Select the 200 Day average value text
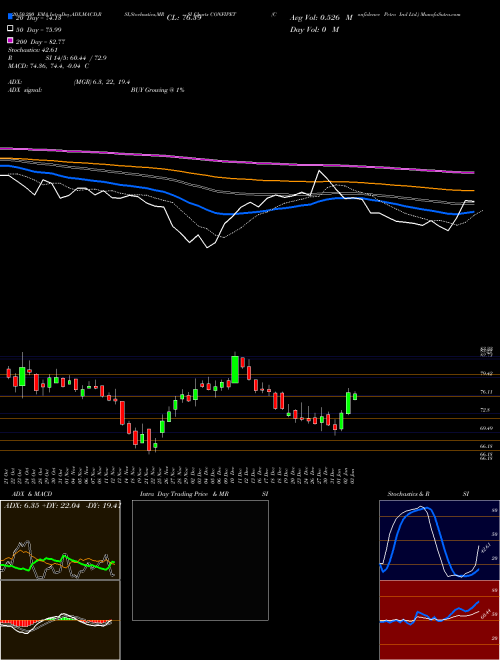The height and width of the screenshot is (660, 500). (40, 42)
